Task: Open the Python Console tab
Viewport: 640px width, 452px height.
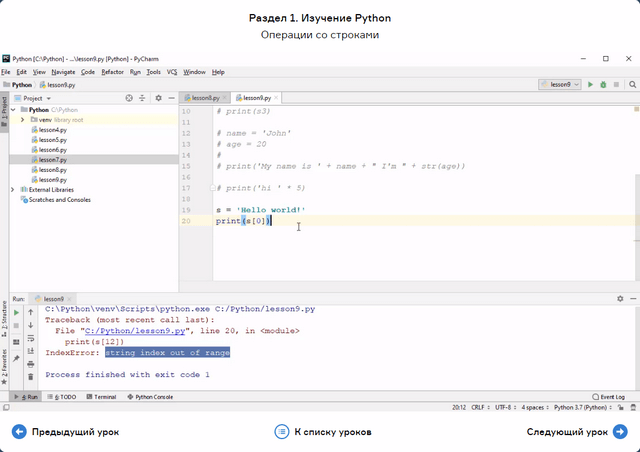Action: [150, 397]
